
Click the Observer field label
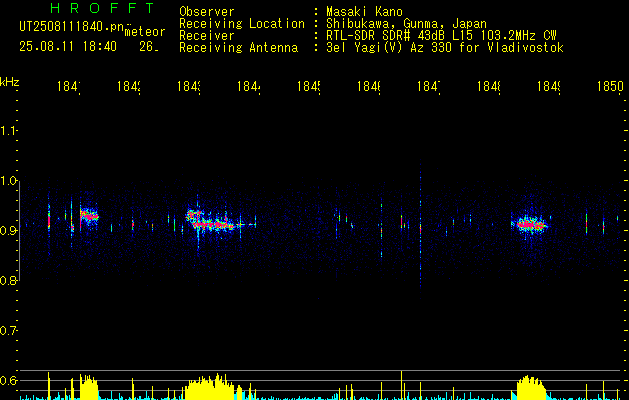207,12
